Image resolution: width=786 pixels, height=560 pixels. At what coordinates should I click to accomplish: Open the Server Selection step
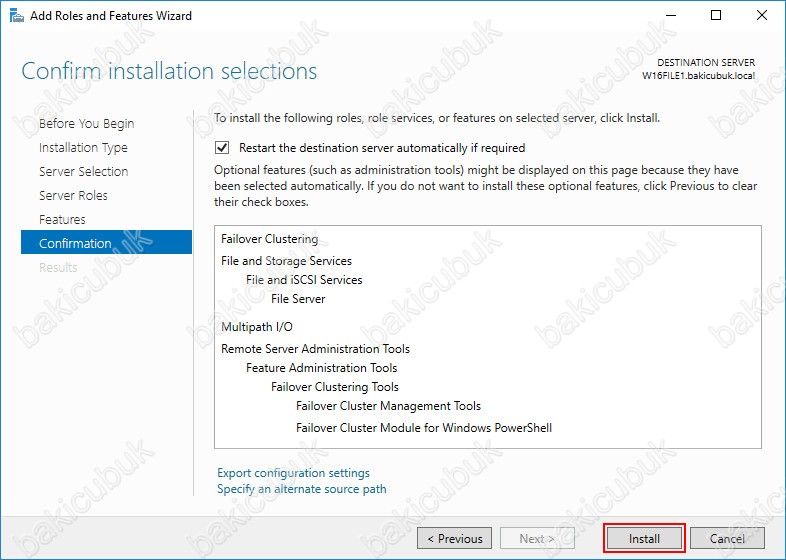pyautogui.click(x=83, y=172)
